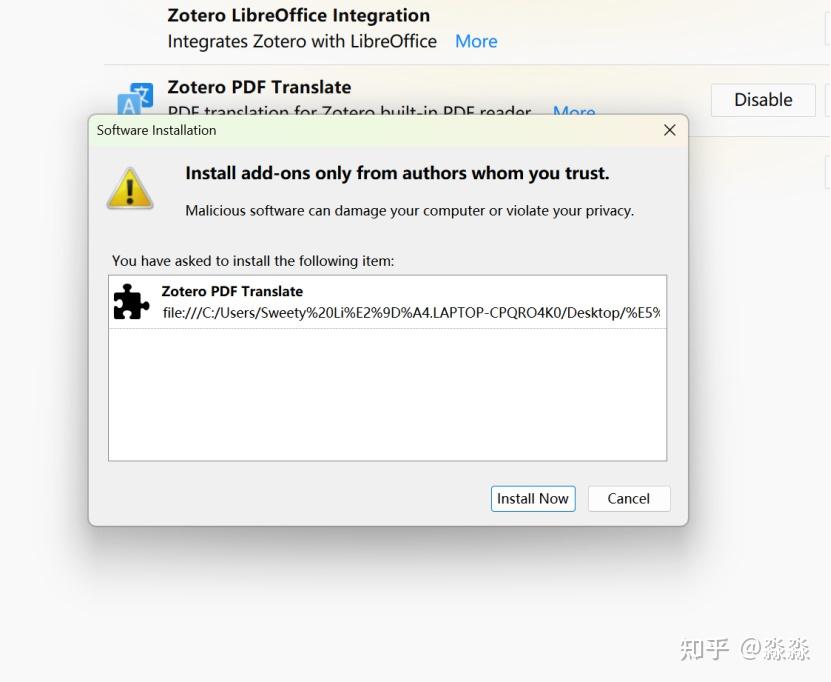Viewport: 831px width, 682px height.
Task: Click the 'Malicious software can damage' warning text
Action: (x=409, y=211)
